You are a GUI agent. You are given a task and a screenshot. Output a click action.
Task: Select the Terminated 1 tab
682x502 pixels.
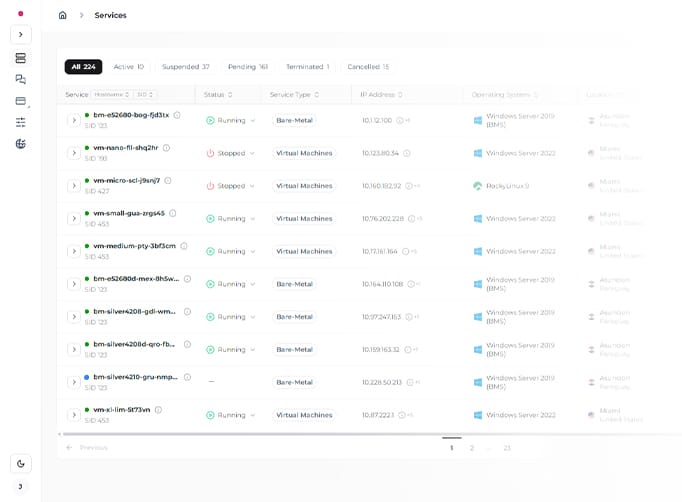coord(308,67)
